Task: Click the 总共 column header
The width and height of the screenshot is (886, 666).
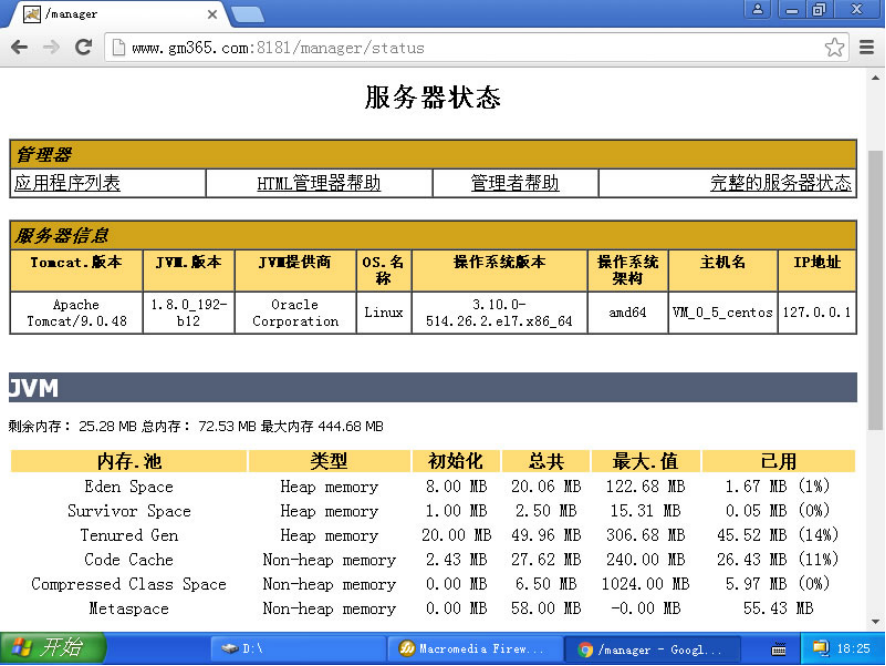Action: pyautogui.click(x=545, y=462)
